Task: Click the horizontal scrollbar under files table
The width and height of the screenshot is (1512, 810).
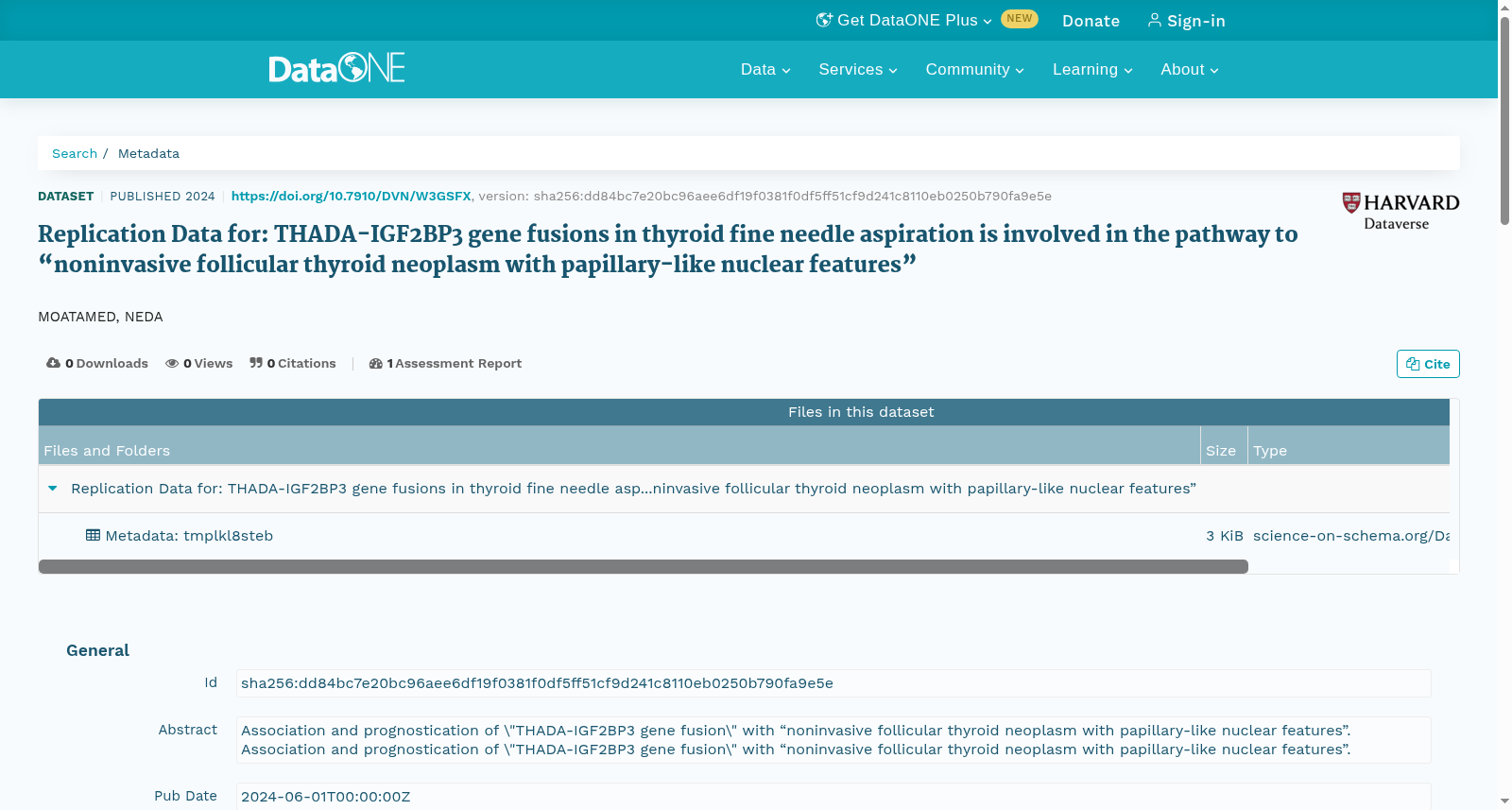Action: 643,566
